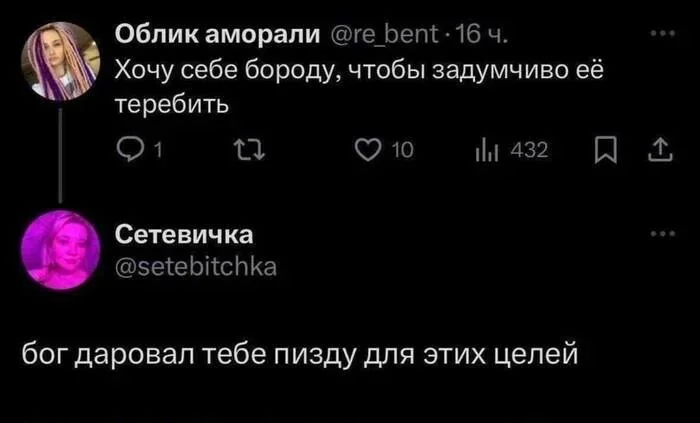Viewport: 700px width, 423px height.
Task: Click the reply speech bubble icon
Action: (x=129, y=151)
